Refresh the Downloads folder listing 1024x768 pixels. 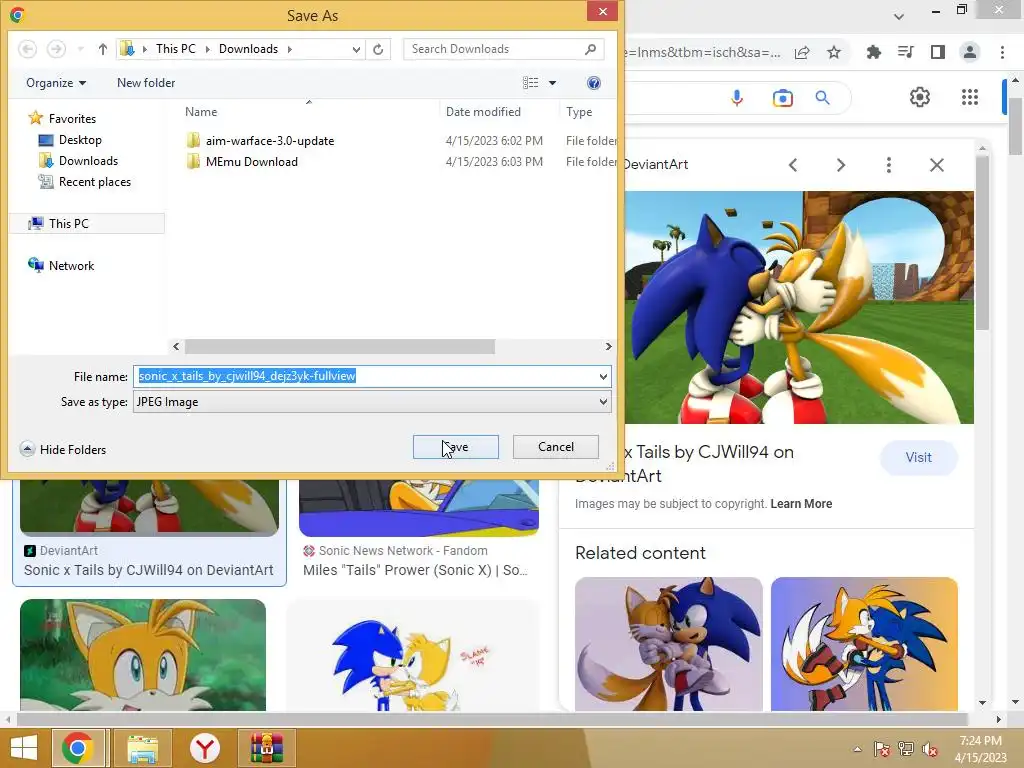coord(378,49)
